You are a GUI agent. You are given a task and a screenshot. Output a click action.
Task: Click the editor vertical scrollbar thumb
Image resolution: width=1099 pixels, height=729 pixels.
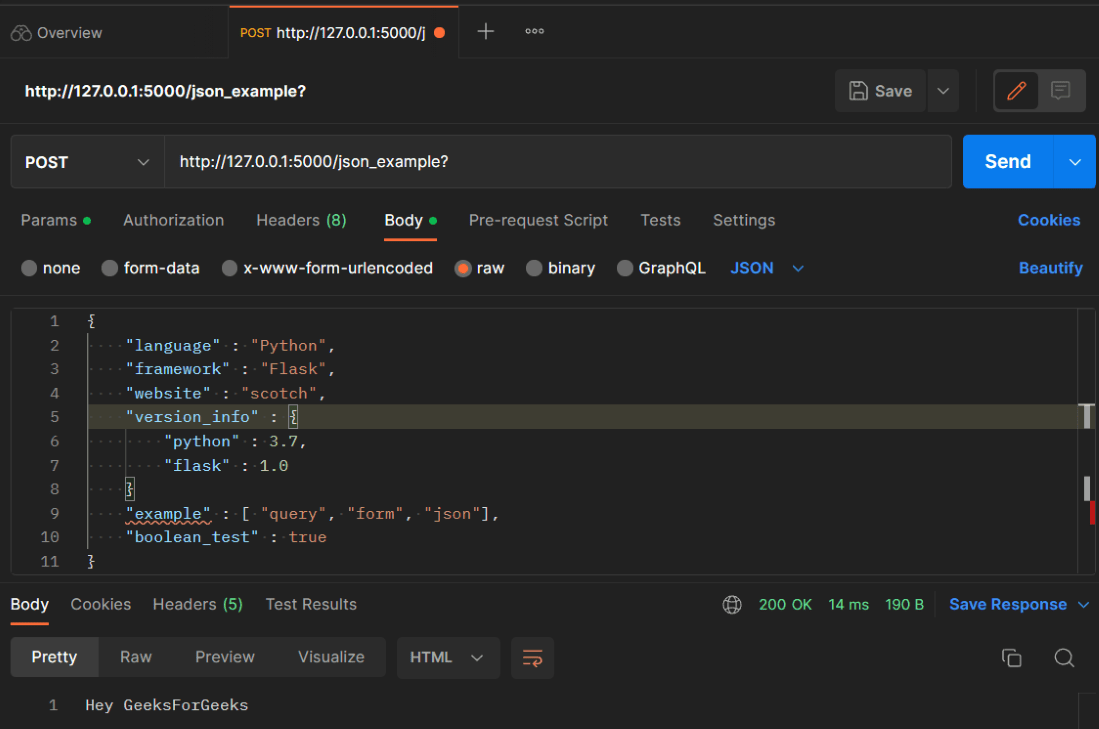point(1087,489)
